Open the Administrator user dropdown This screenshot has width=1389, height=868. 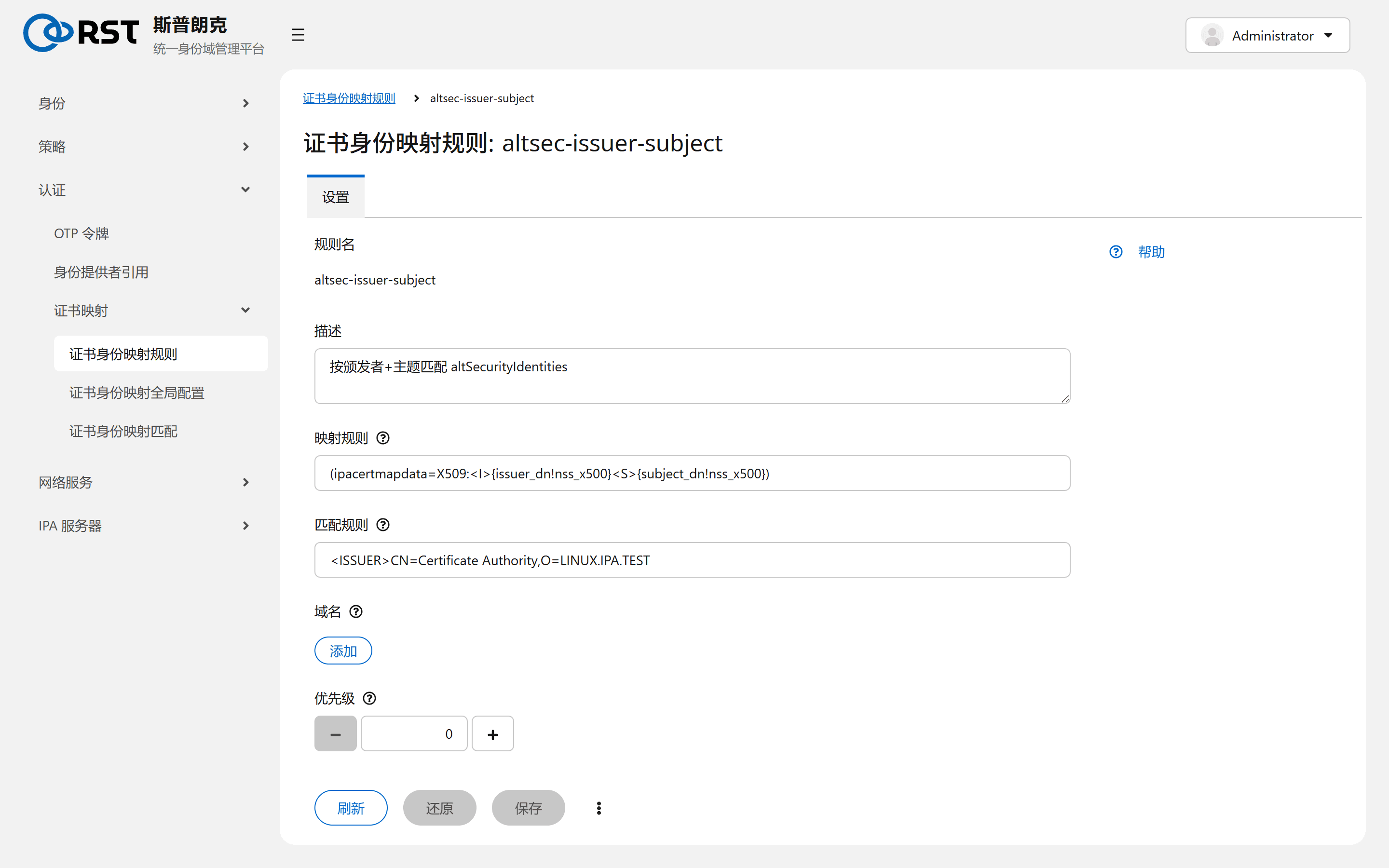click(1267, 36)
